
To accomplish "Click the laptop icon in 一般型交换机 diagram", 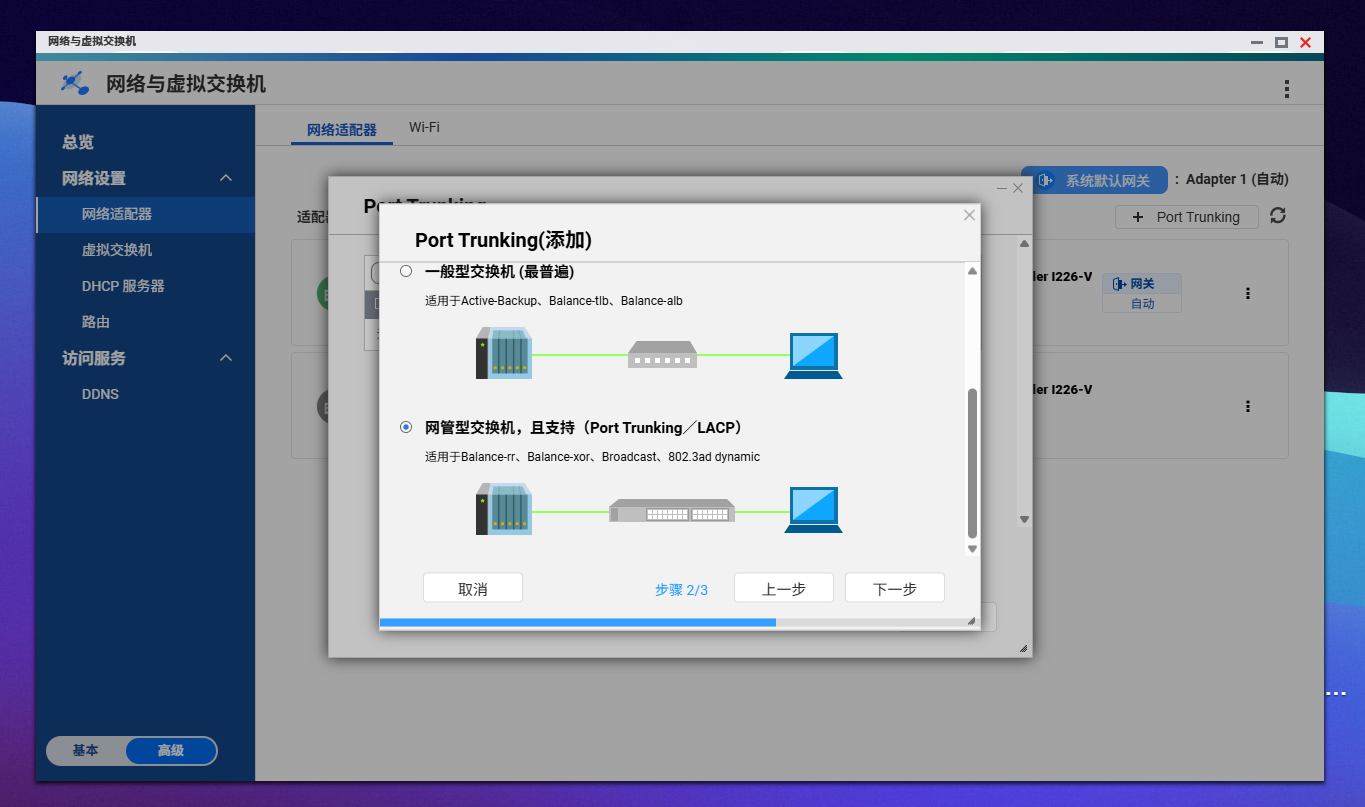I will pyautogui.click(x=813, y=356).
